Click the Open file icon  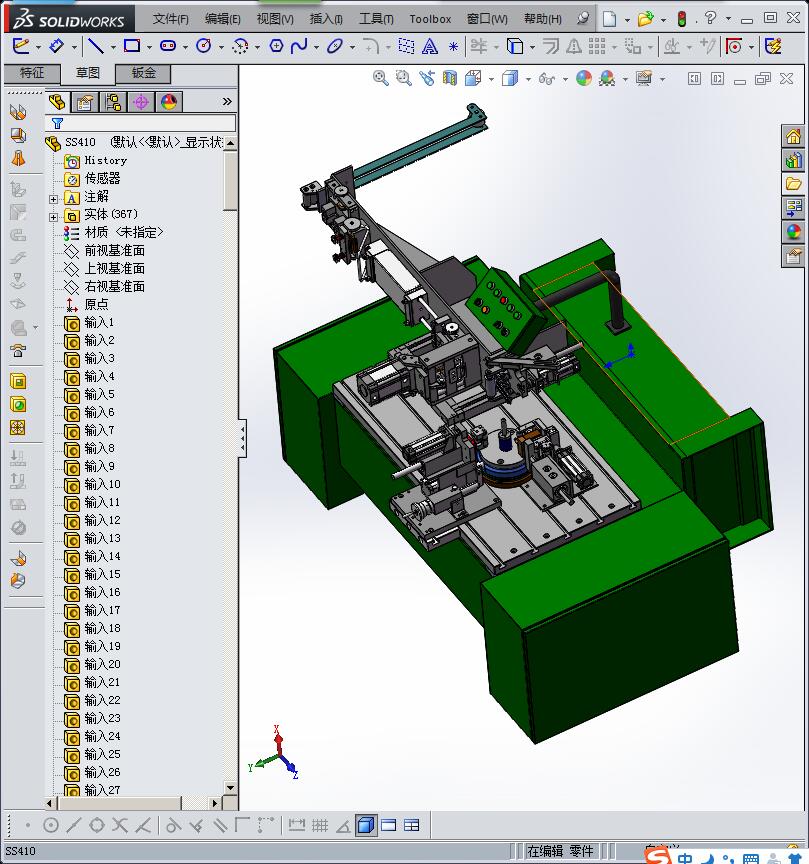click(645, 19)
